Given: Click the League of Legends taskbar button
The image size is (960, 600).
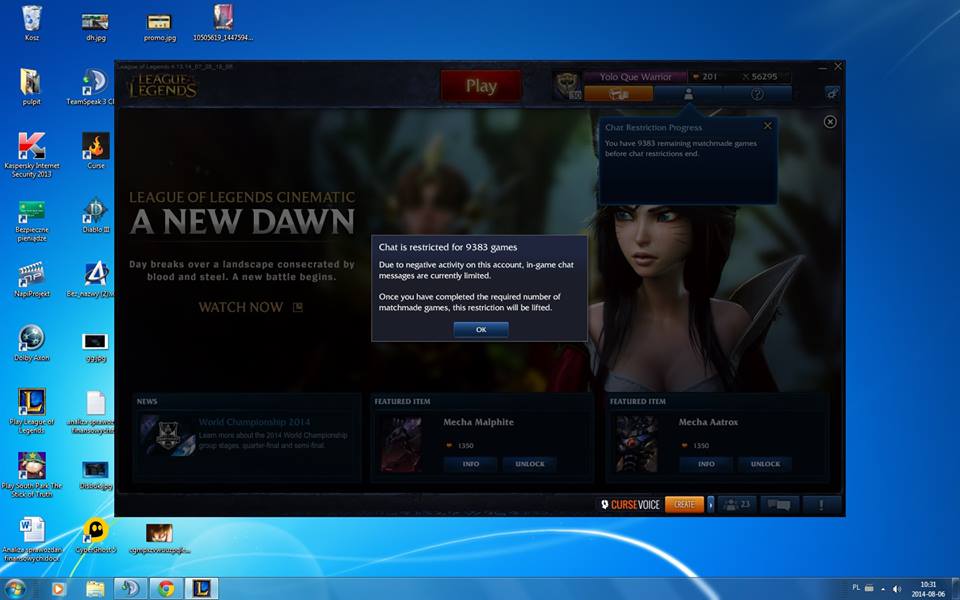Looking at the screenshot, I should (x=201, y=589).
